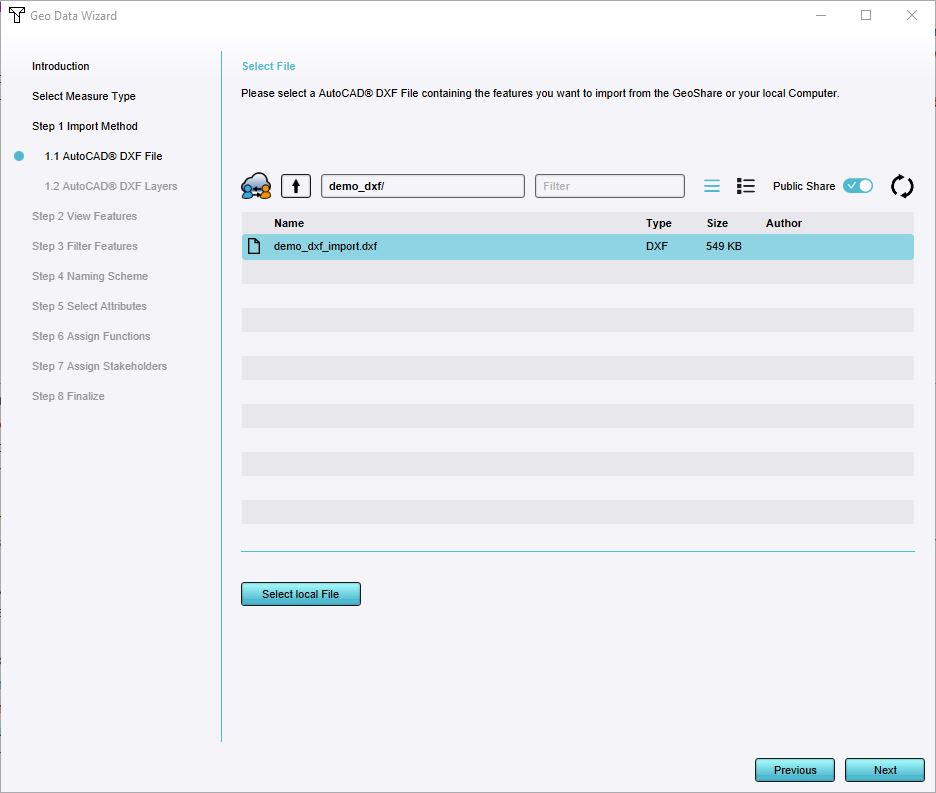Go up one folder level

point(296,186)
